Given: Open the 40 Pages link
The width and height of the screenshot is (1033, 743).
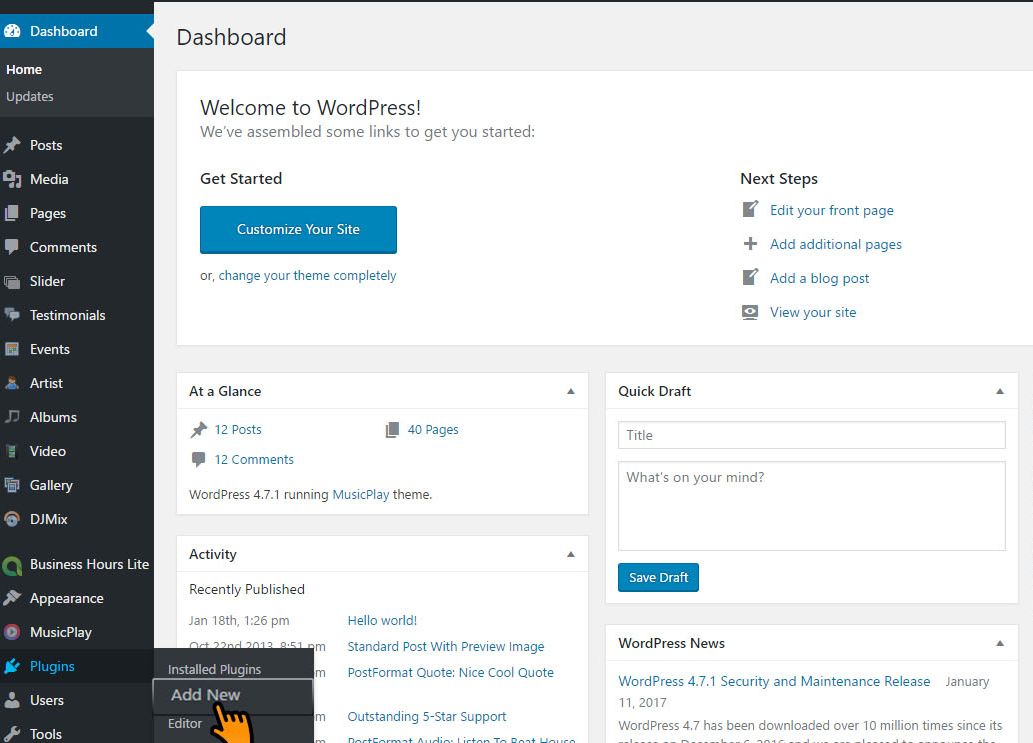Looking at the screenshot, I should pyautogui.click(x=433, y=429).
